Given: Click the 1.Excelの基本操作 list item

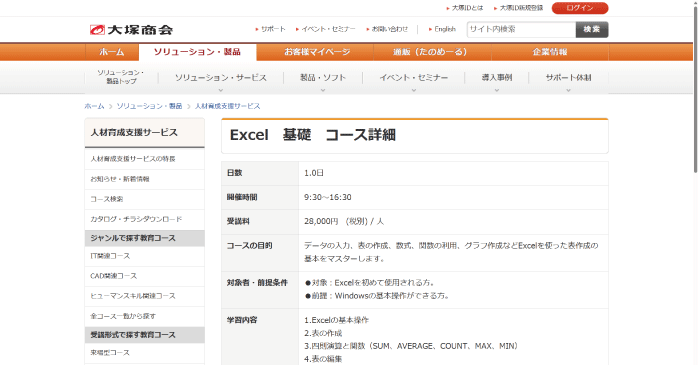Looking at the screenshot, I should point(337,320).
